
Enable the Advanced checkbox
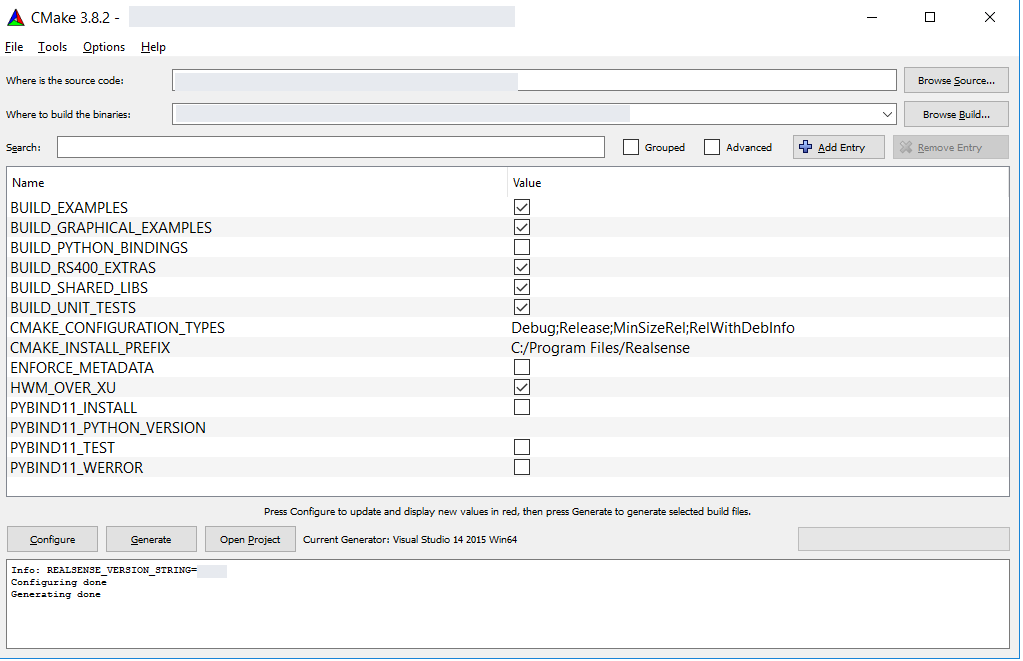(712, 147)
